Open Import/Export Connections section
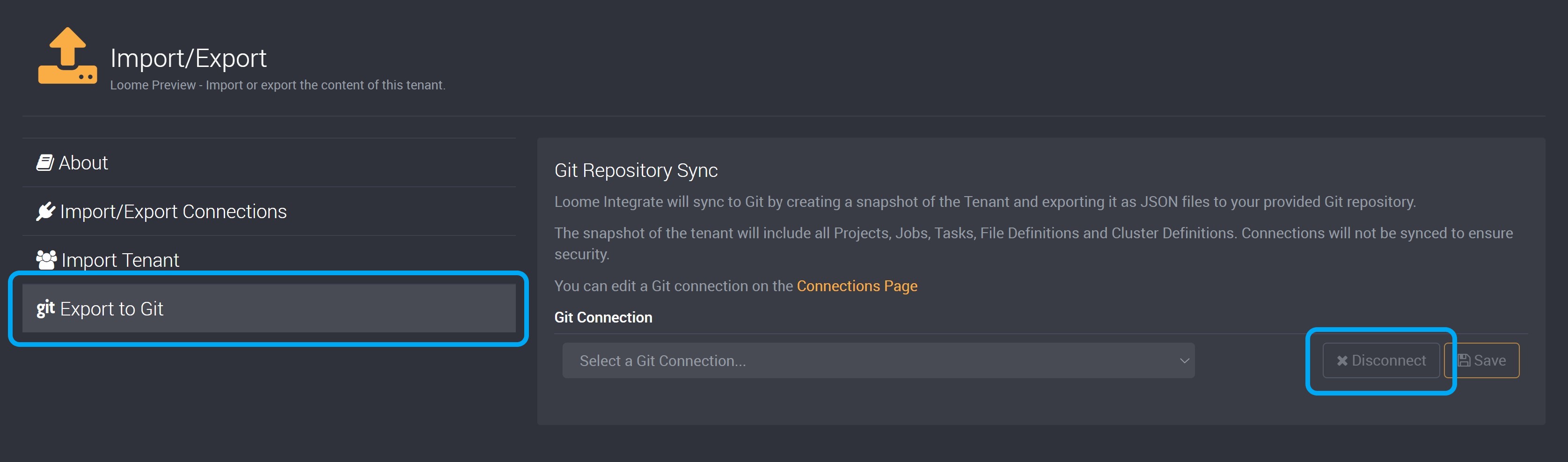The height and width of the screenshot is (462, 1568). [x=269, y=211]
